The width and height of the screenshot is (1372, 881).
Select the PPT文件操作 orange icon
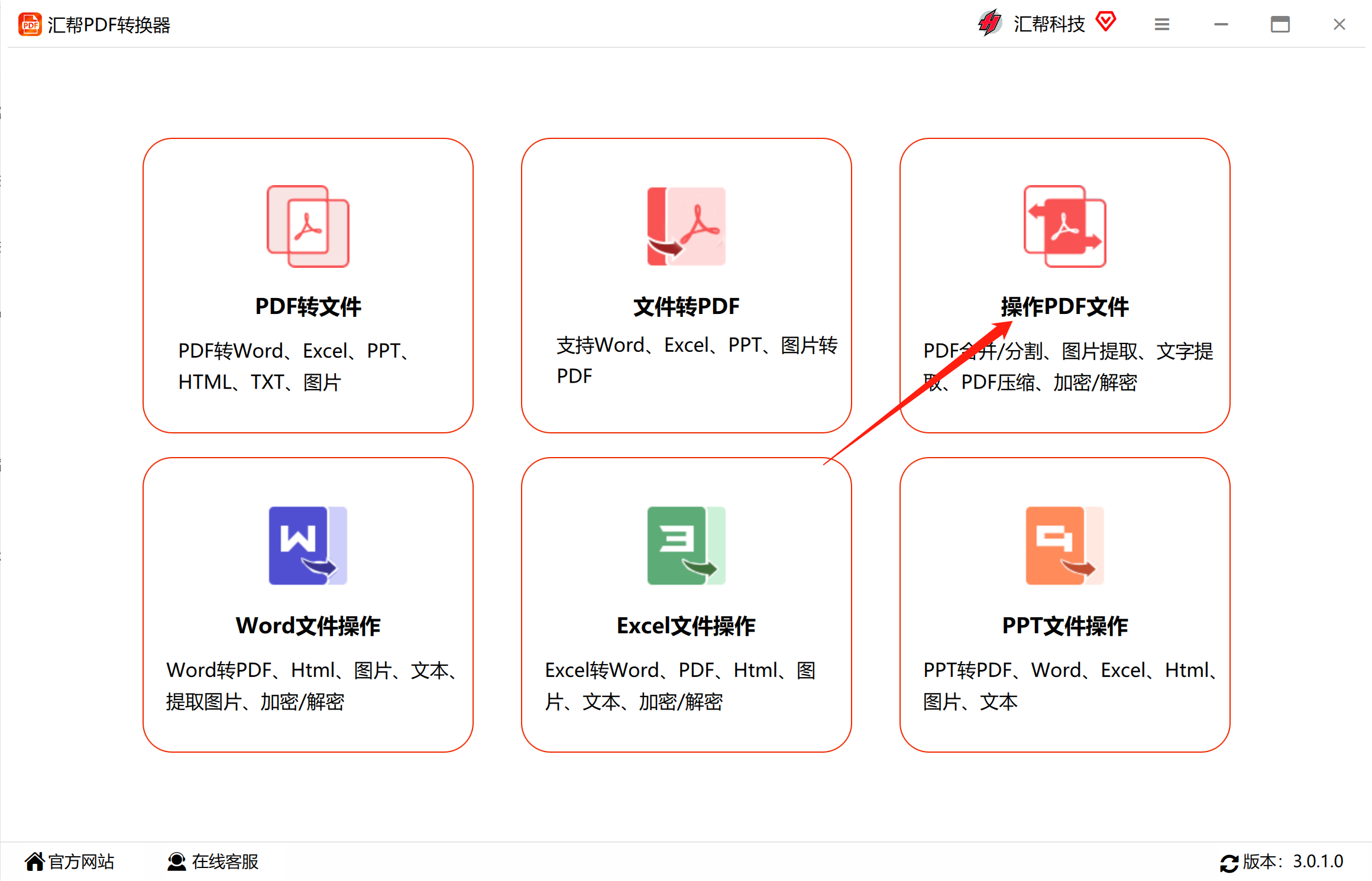(x=1064, y=545)
